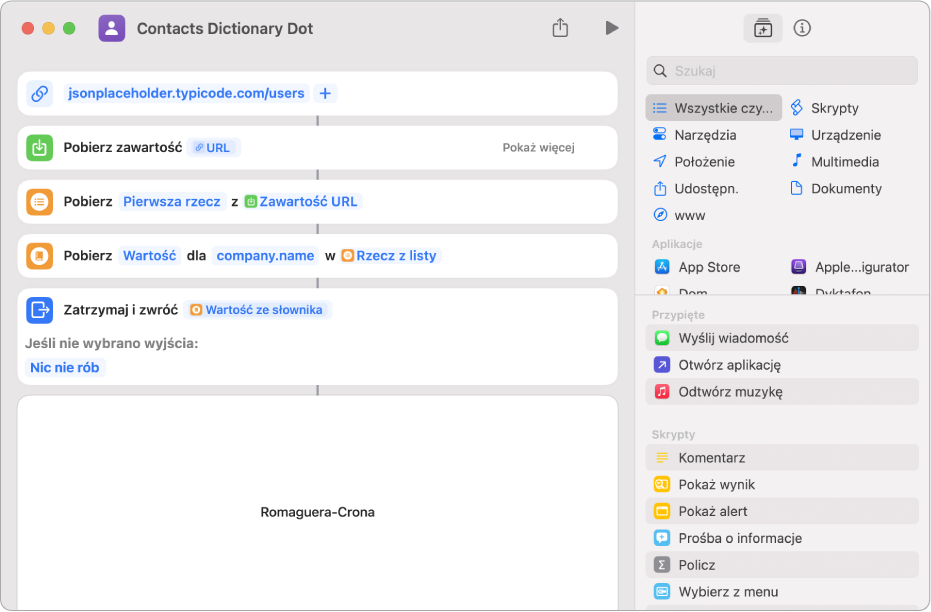Select the Multimedia category

click(844, 161)
